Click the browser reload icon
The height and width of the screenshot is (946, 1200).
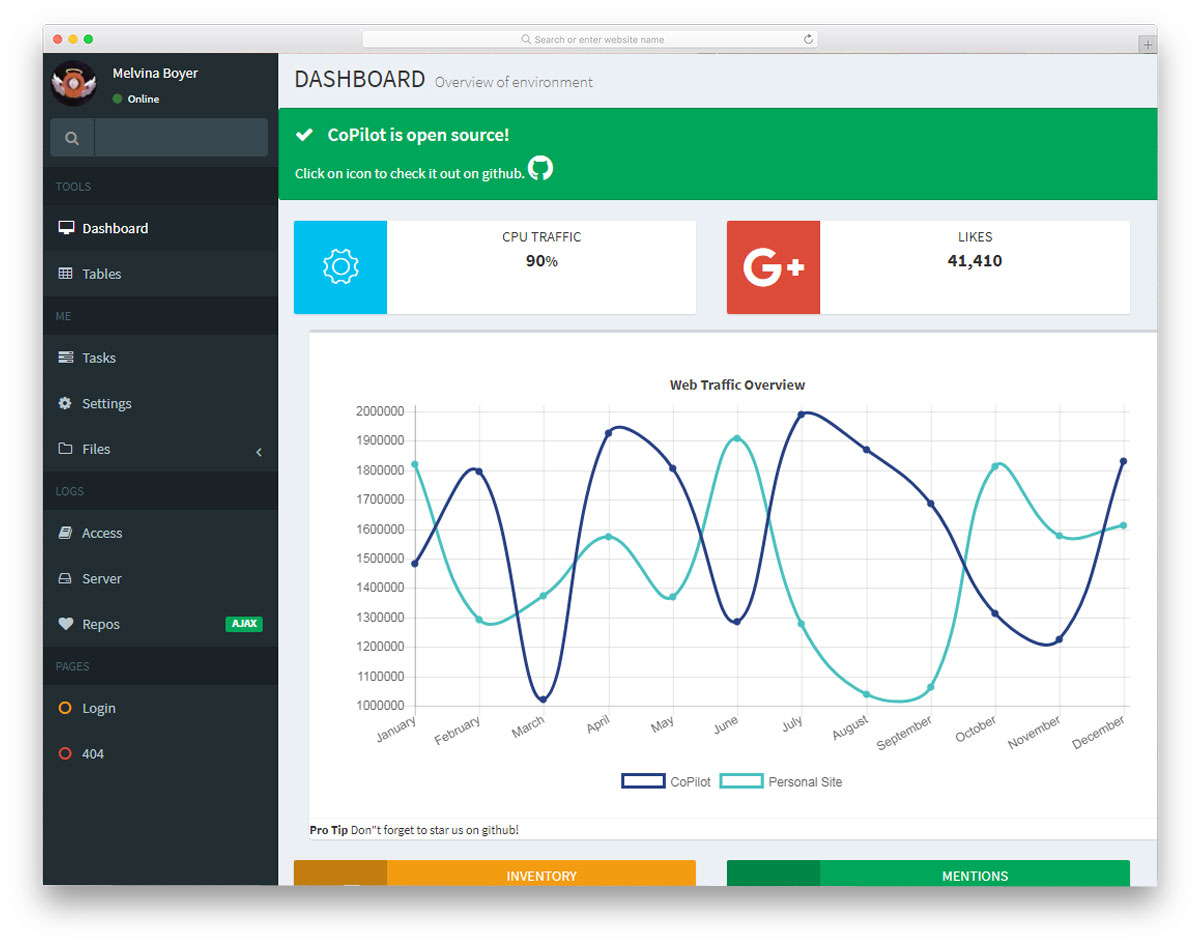coord(808,39)
